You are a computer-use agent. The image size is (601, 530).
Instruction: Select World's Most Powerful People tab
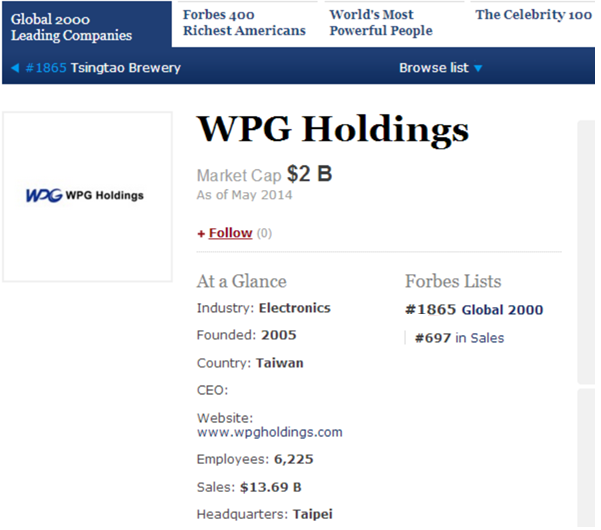381,23
